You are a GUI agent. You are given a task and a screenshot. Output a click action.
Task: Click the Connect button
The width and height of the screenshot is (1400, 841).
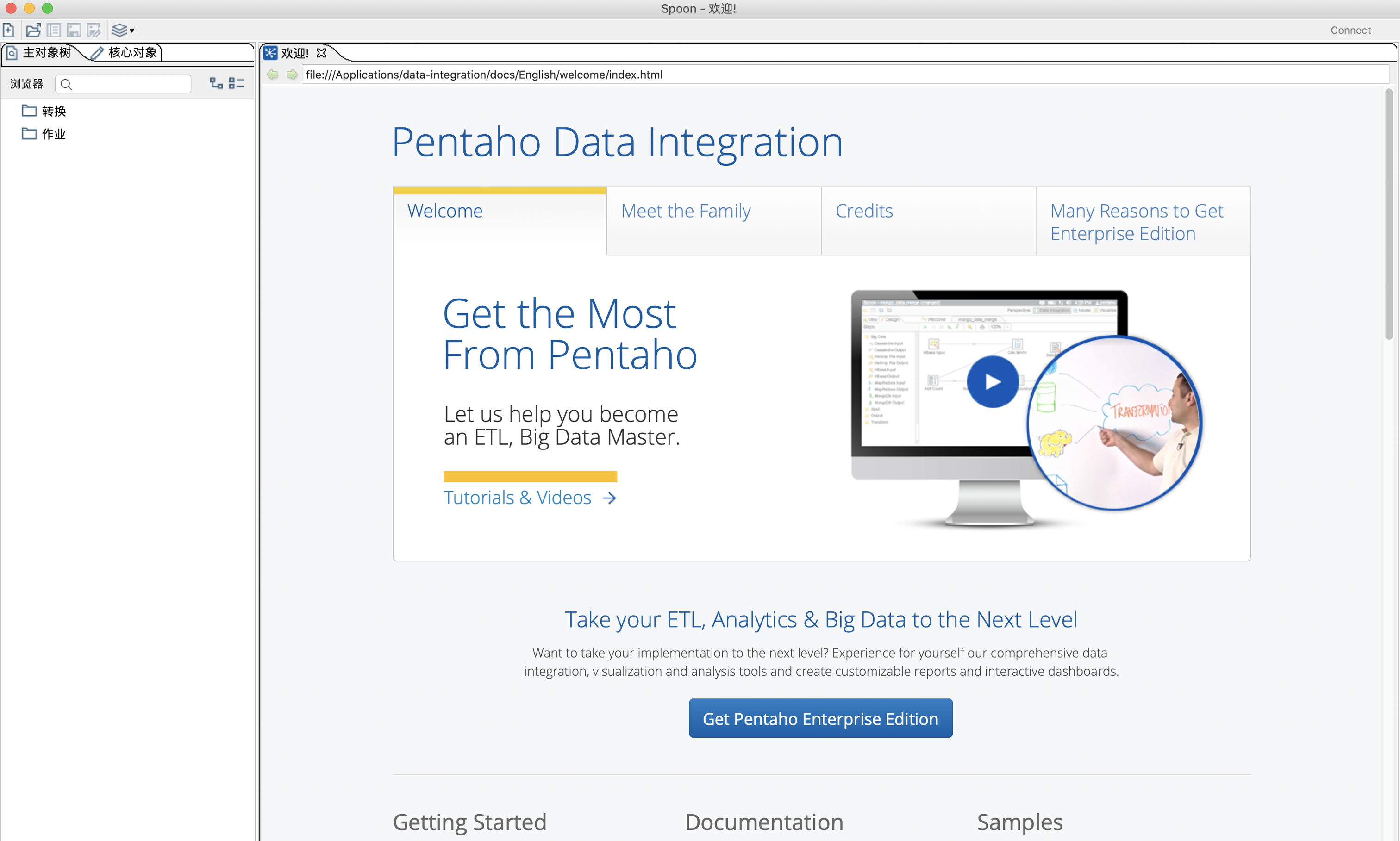click(1350, 30)
